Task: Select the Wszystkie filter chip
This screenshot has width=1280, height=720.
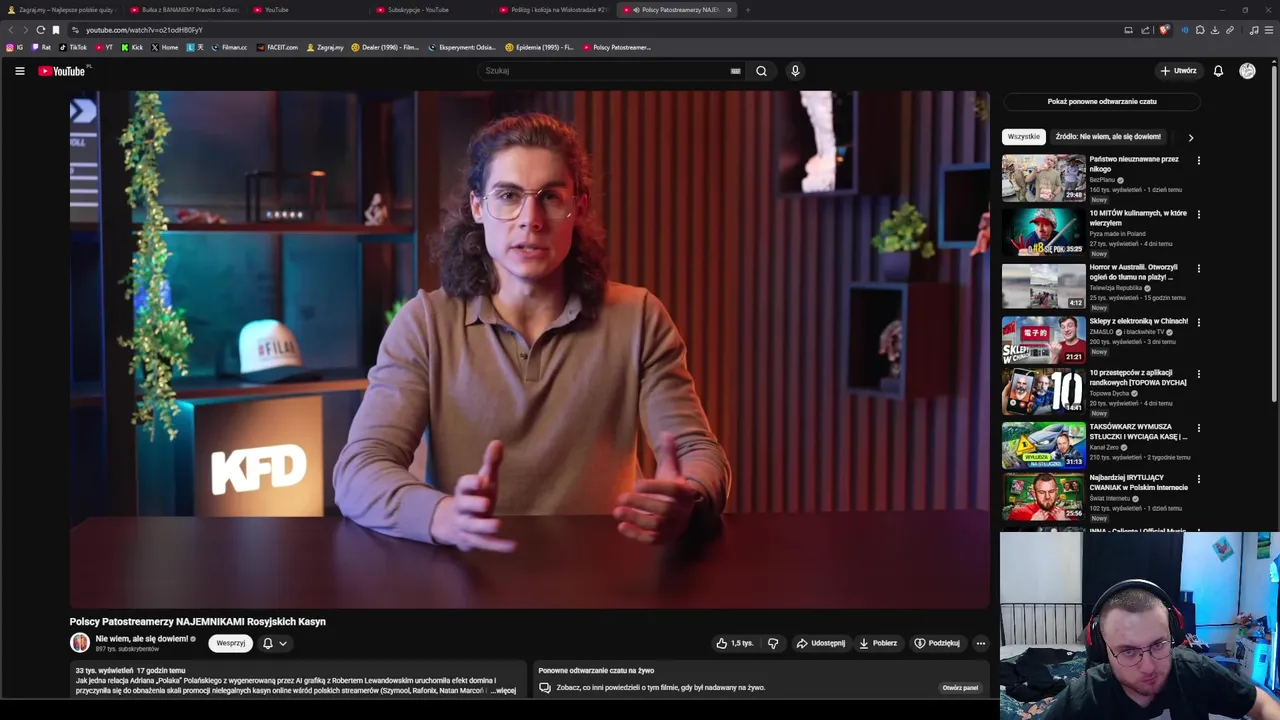Action: click(x=1024, y=136)
